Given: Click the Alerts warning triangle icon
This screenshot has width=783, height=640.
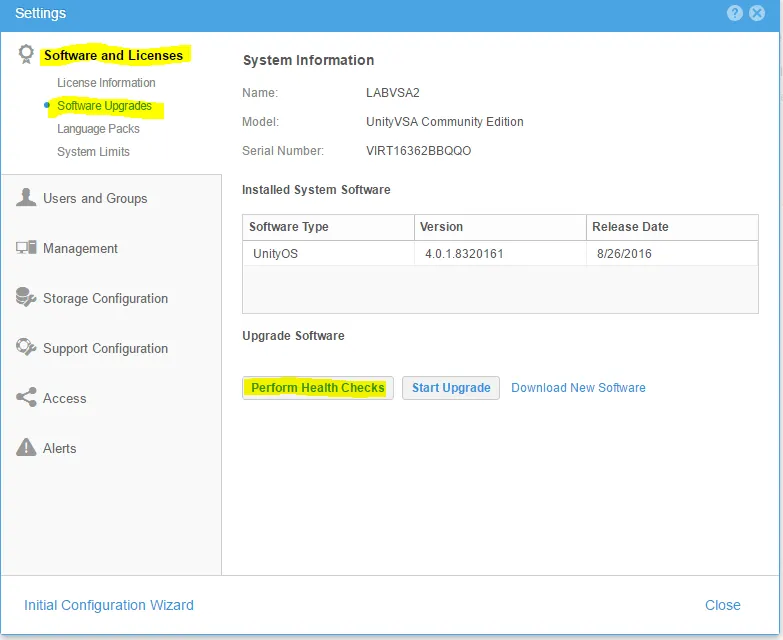Looking at the screenshot, I should click(26, 447).
